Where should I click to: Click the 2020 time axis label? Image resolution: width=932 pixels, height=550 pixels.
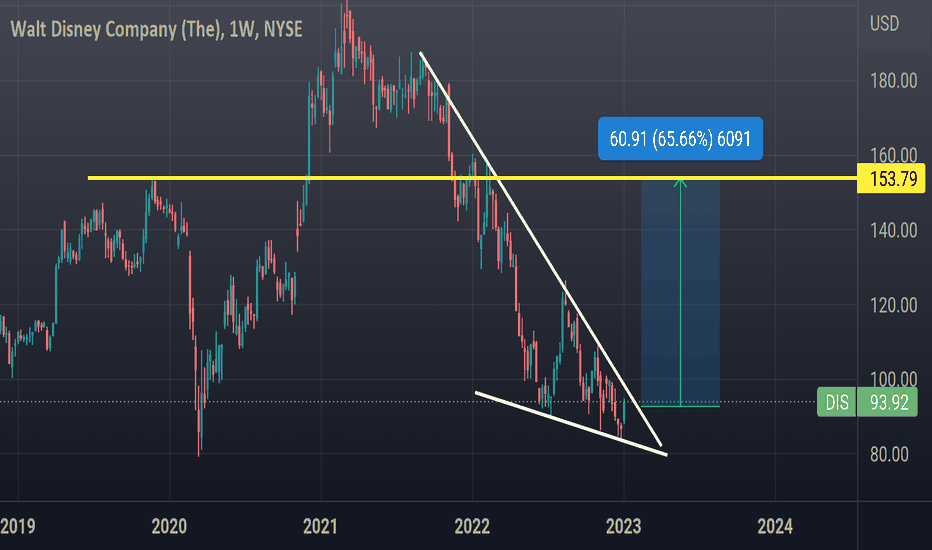coord(169,526)
